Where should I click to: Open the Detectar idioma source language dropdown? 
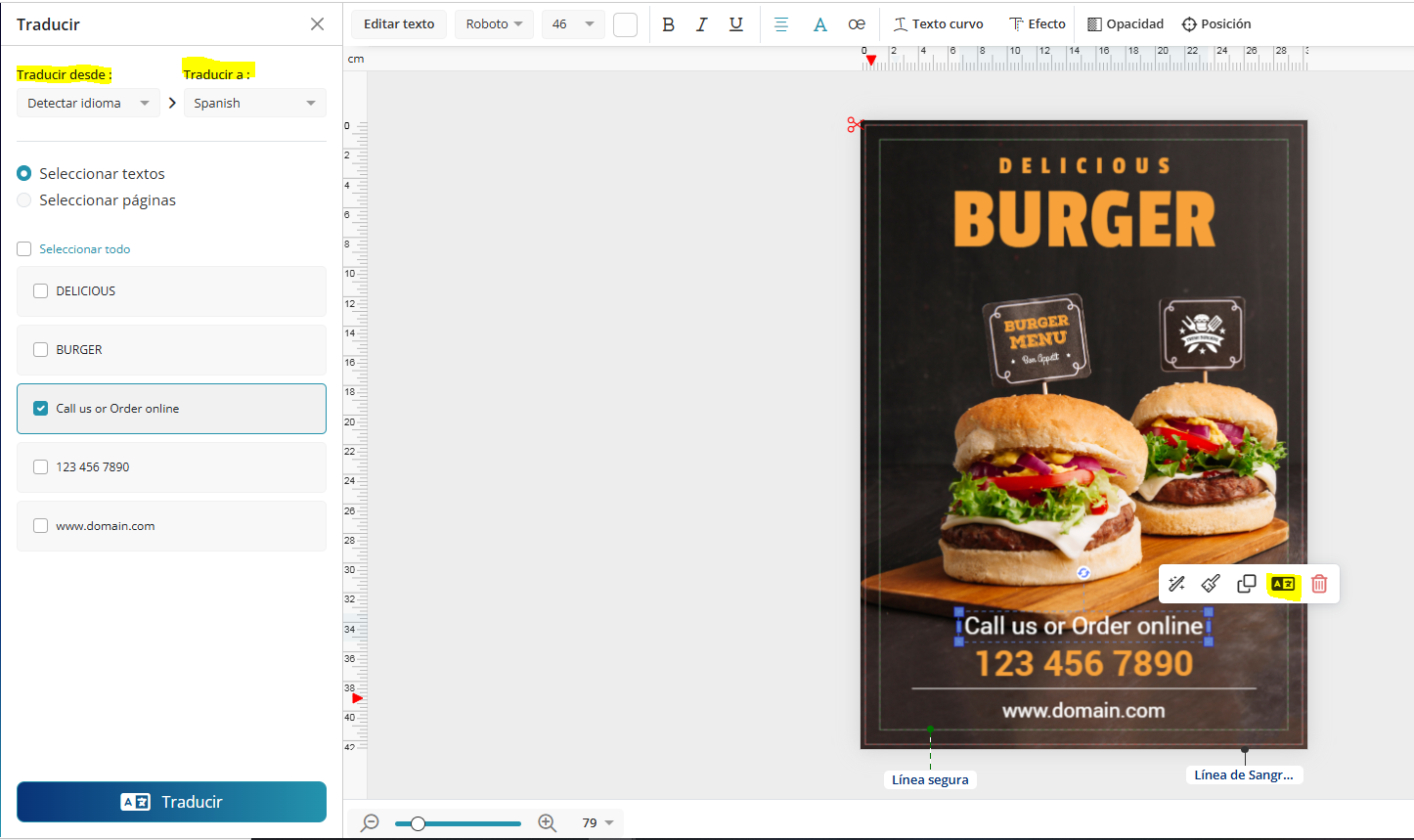point(88,104)
